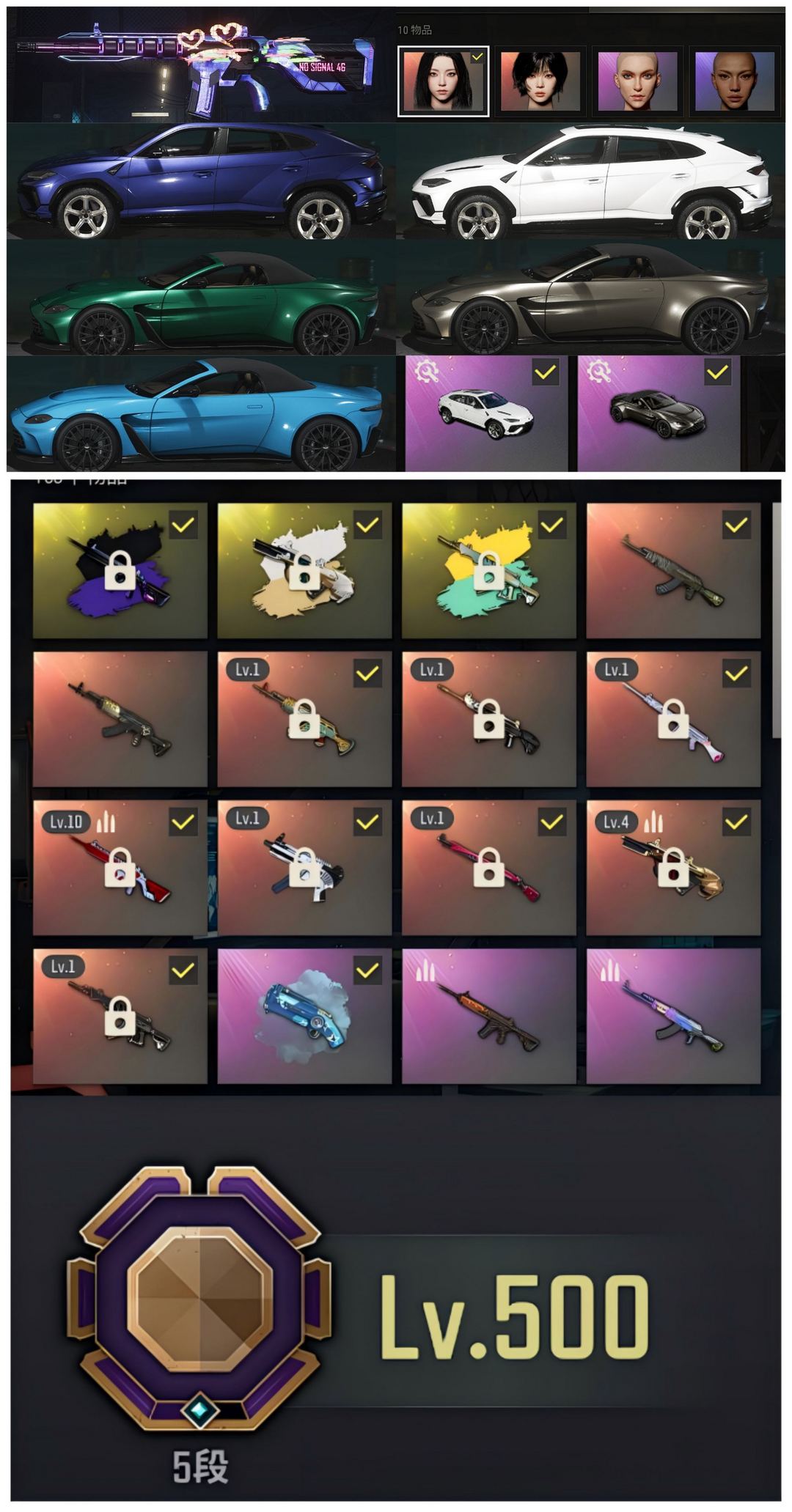The height and width of the screenshot is (1512, 792).
Task: Toggle checkmark on the white SUV tile
Action: click(x=544, y=372)
